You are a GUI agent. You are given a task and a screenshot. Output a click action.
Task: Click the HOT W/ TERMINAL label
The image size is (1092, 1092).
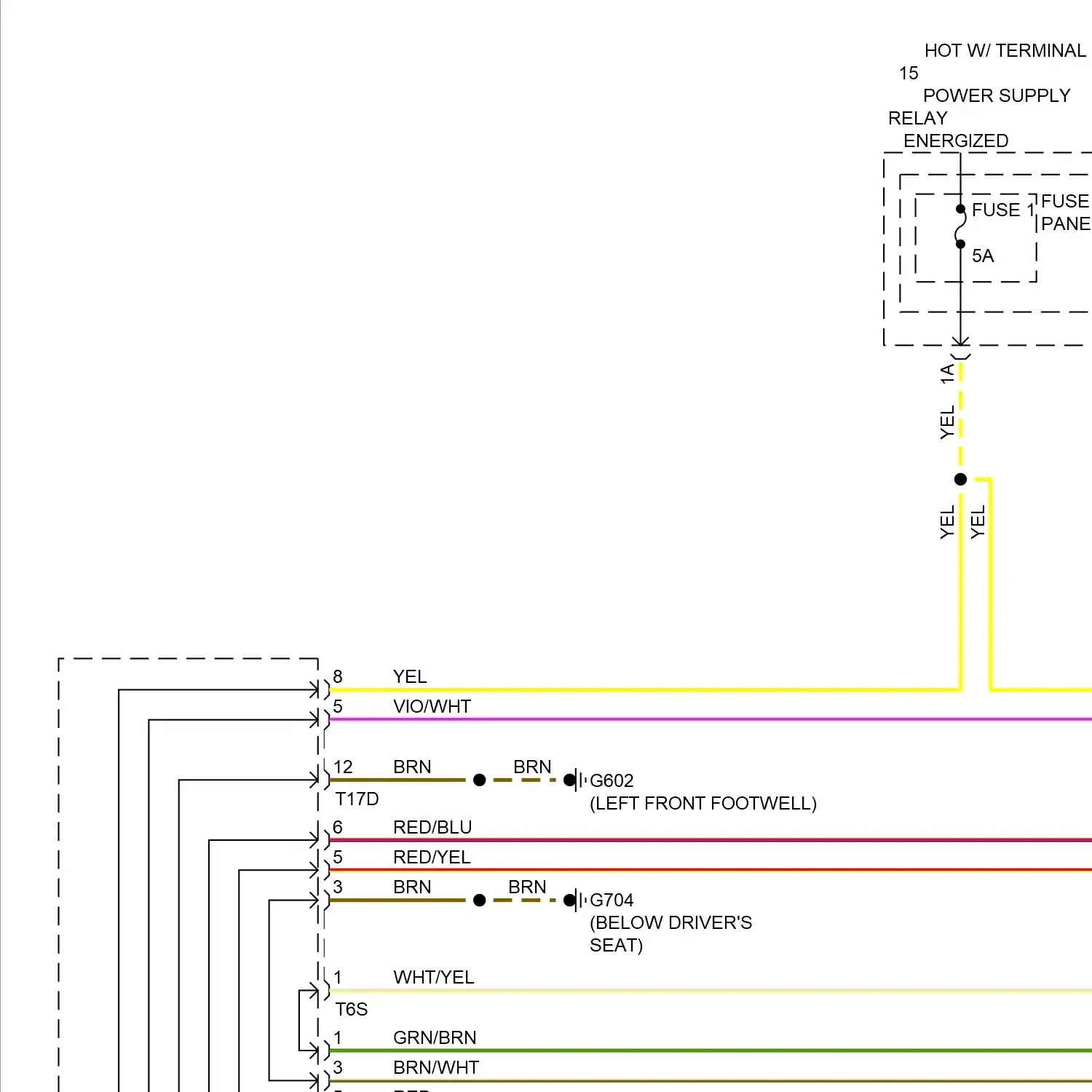point(1005,50)
